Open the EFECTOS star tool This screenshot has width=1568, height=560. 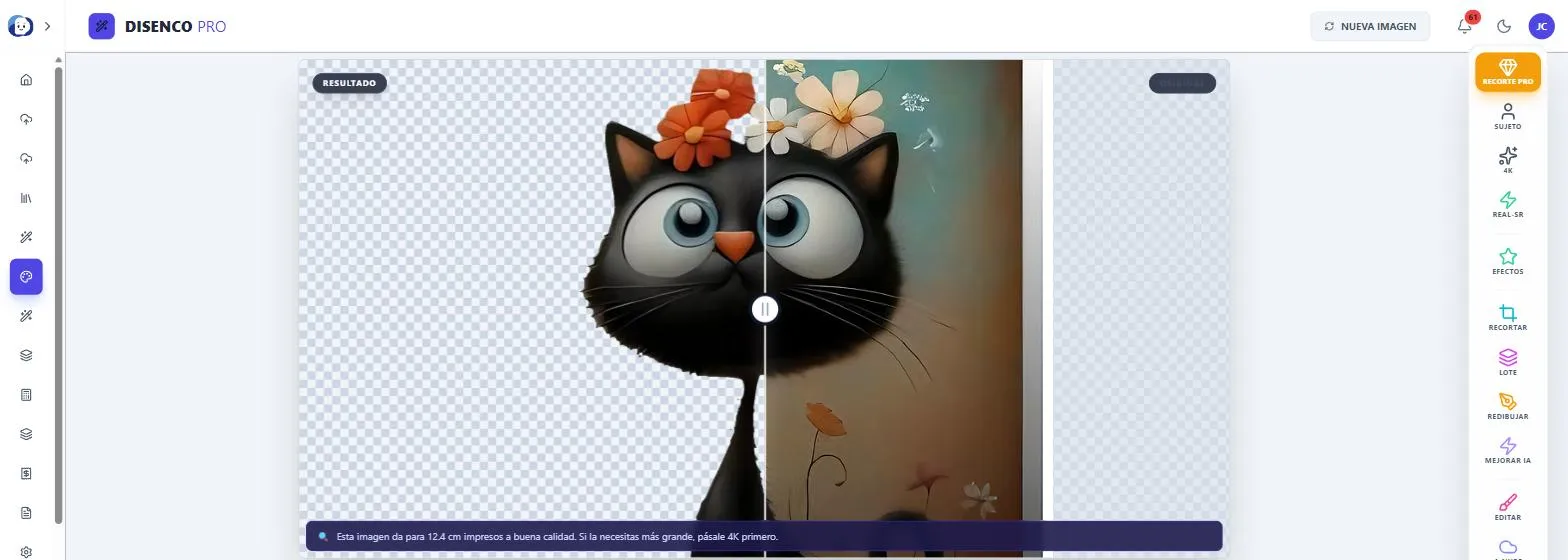pos(1508,262)
